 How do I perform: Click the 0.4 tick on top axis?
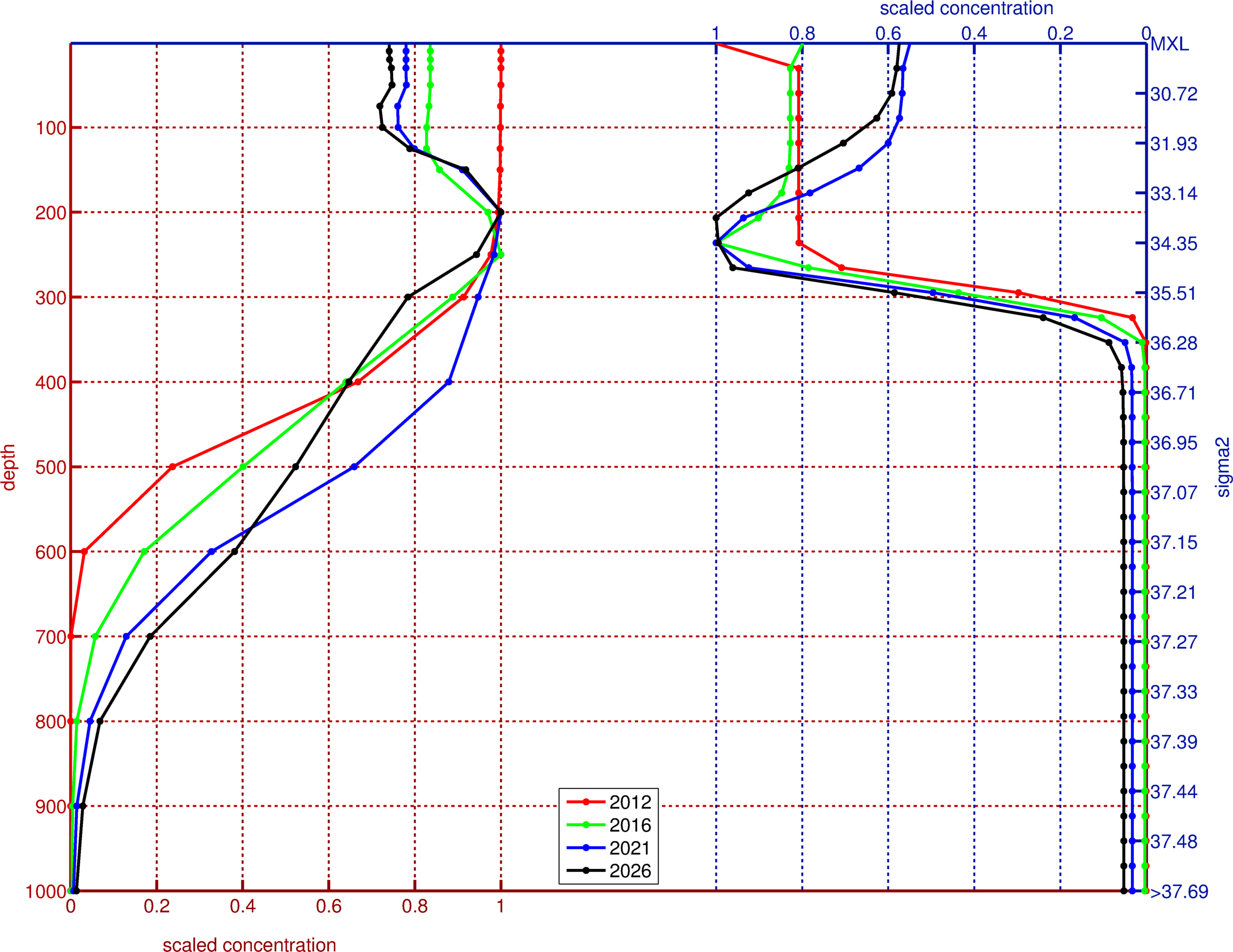tap(974, 33)
